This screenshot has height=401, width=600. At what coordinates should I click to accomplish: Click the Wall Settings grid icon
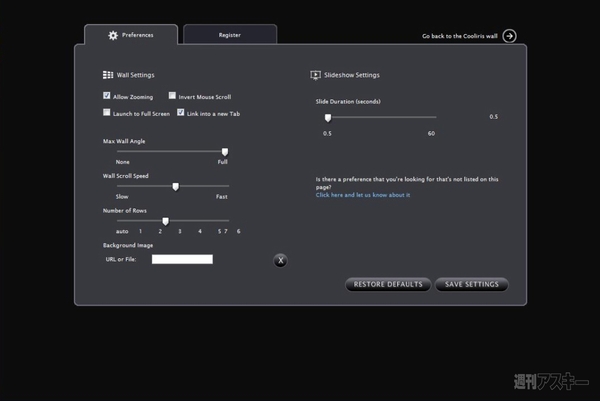pos(108,75)
